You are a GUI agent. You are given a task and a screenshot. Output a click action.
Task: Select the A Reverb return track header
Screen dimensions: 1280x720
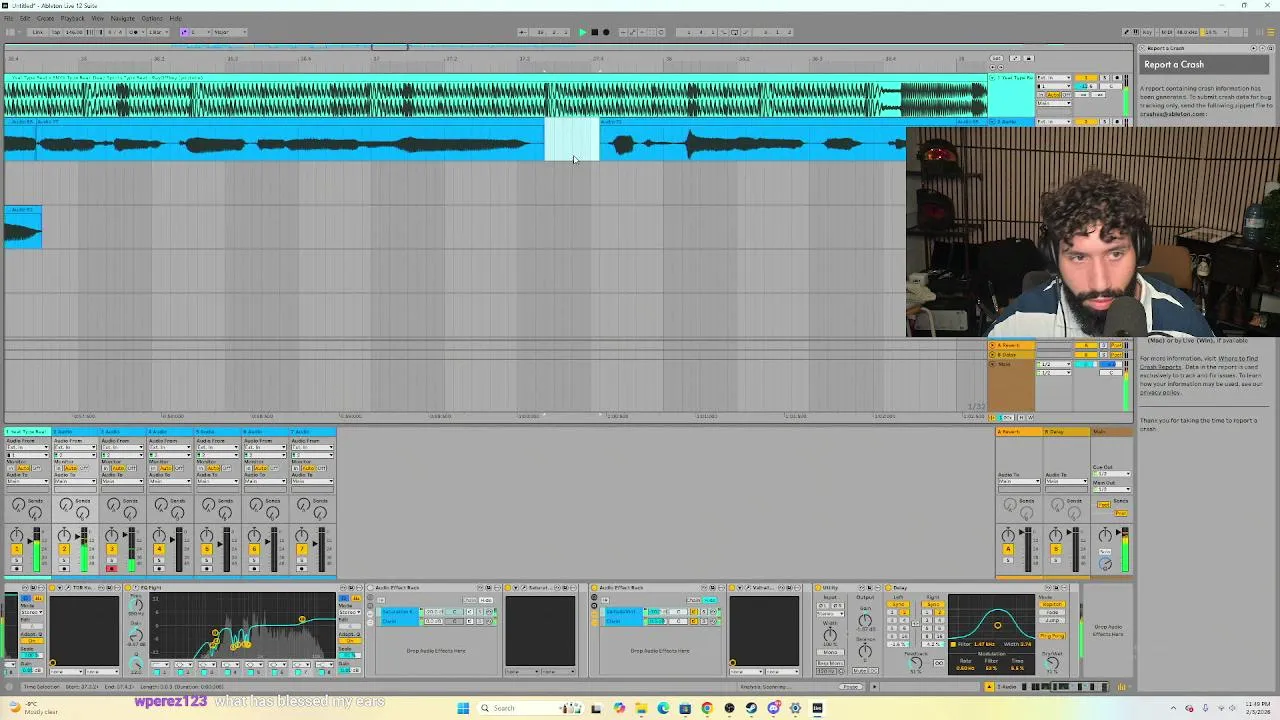click(1019, 432)
